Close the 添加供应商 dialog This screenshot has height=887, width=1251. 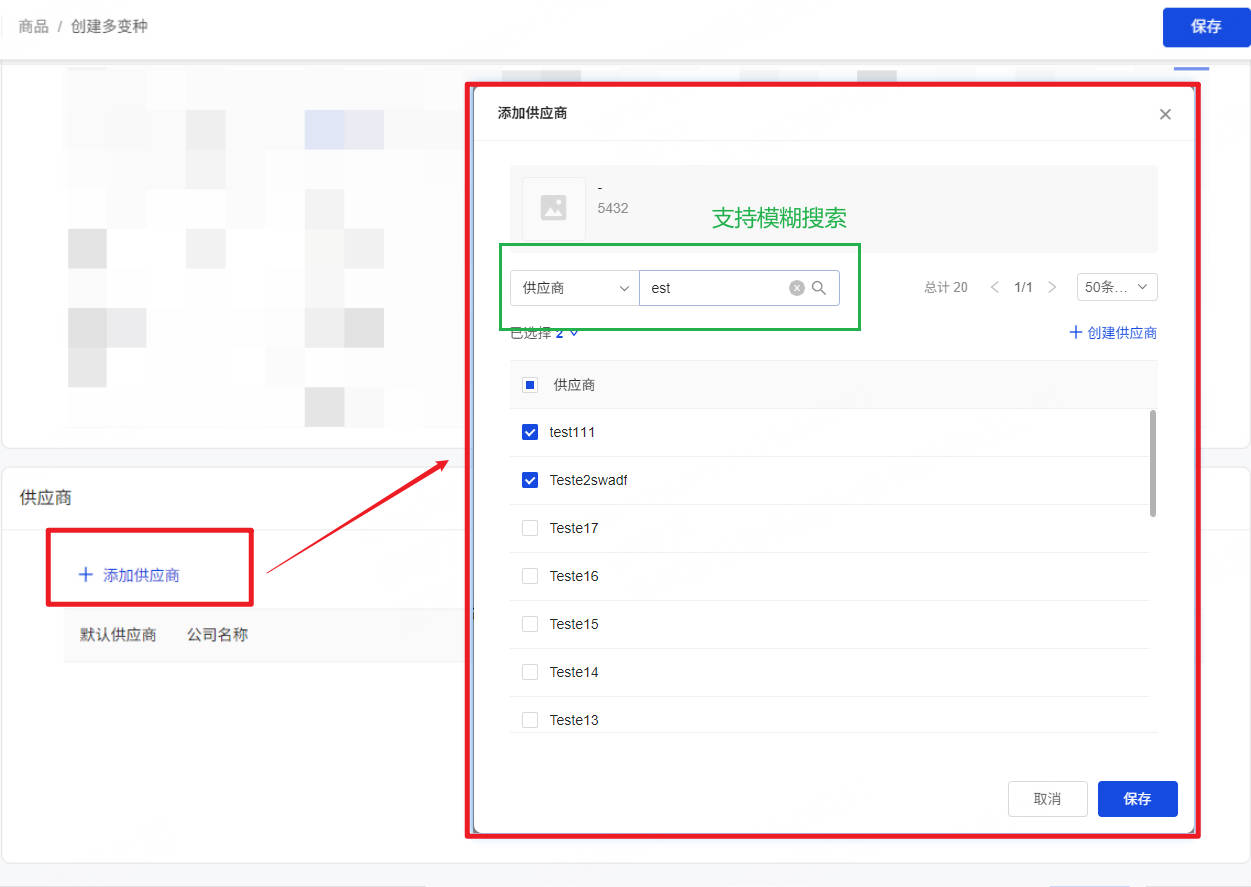(1165, 114)
